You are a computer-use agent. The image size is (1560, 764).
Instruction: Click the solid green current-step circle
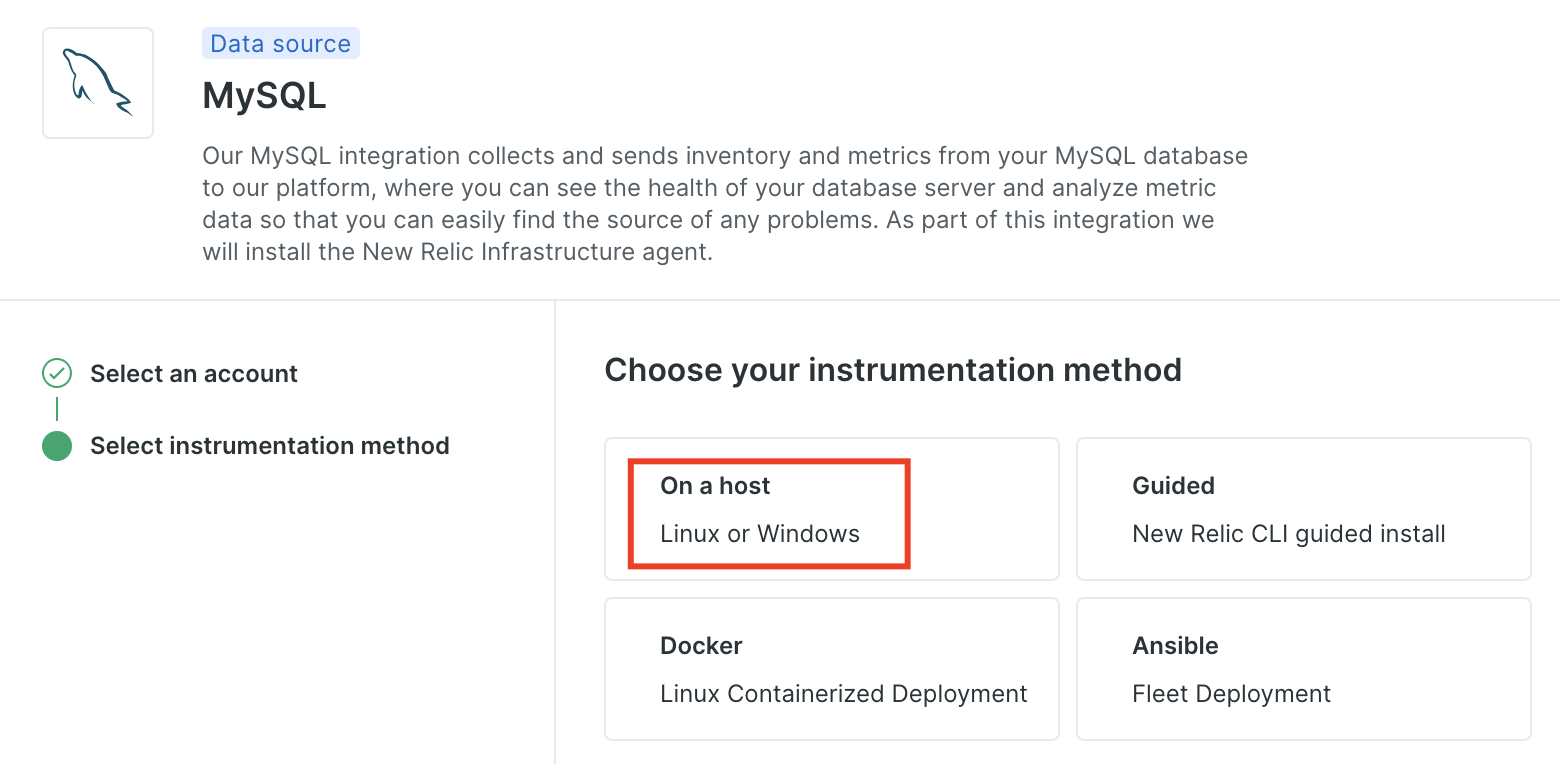coord(57,446)
